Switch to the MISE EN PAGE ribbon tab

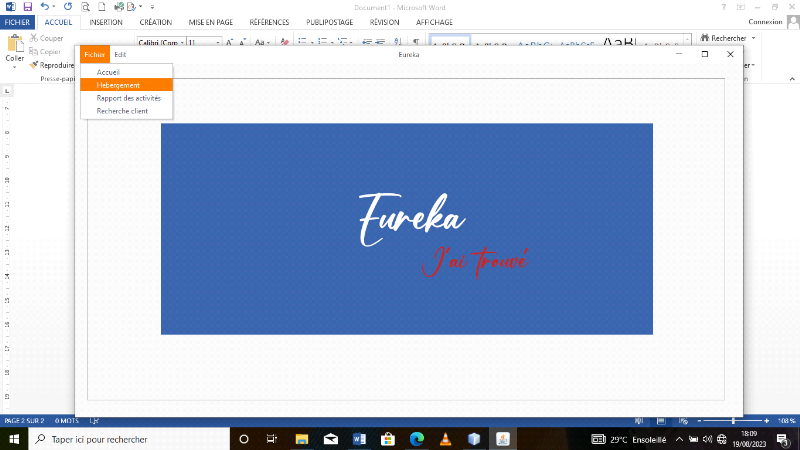tap(211, 22)
